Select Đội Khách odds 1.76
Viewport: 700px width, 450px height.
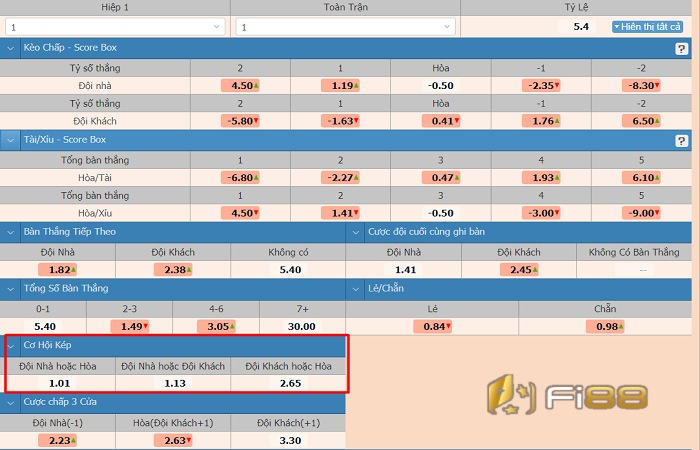(x=541, y=121)
